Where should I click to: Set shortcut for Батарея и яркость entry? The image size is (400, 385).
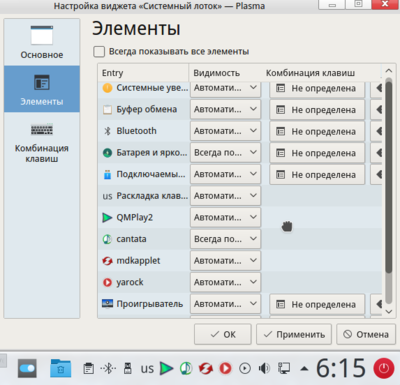coord(317,153)
